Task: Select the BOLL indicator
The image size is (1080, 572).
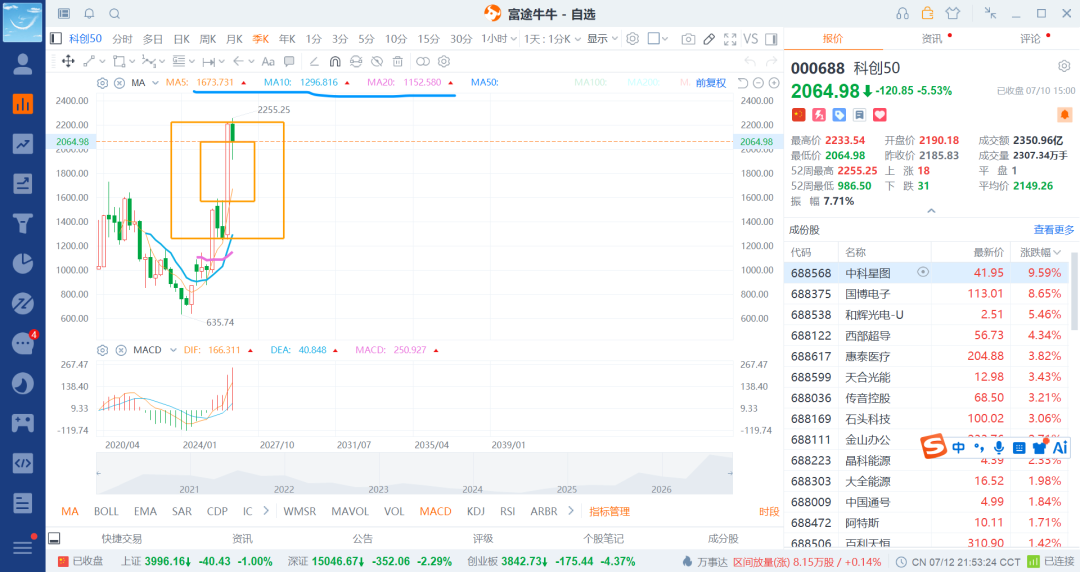Action: pos(106,511)
